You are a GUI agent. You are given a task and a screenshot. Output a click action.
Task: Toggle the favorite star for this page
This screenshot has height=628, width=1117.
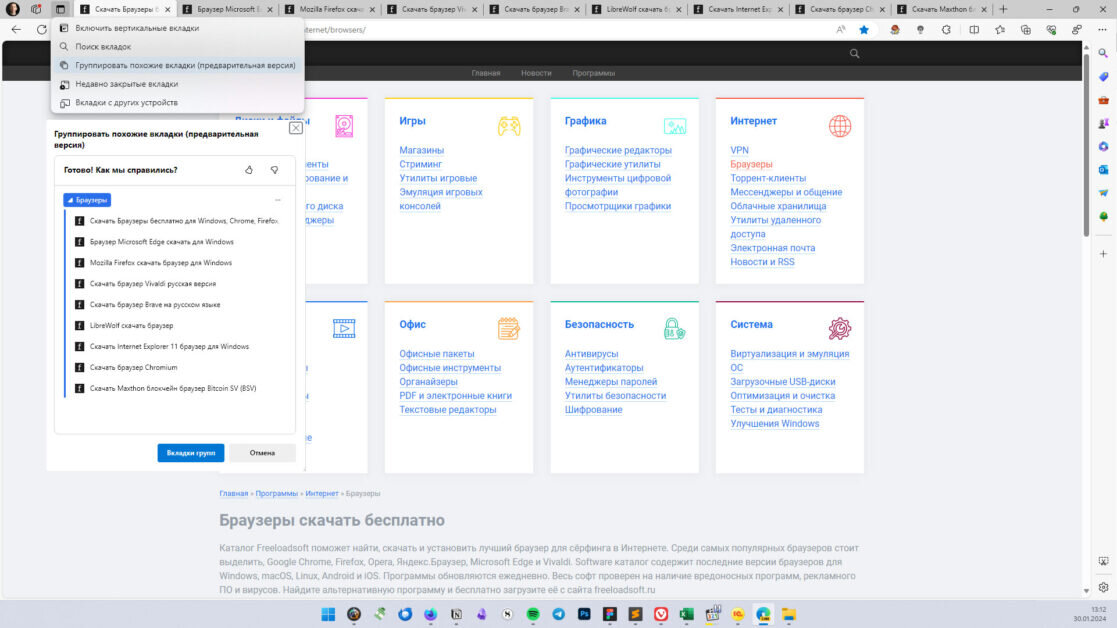tap(864, 30)
